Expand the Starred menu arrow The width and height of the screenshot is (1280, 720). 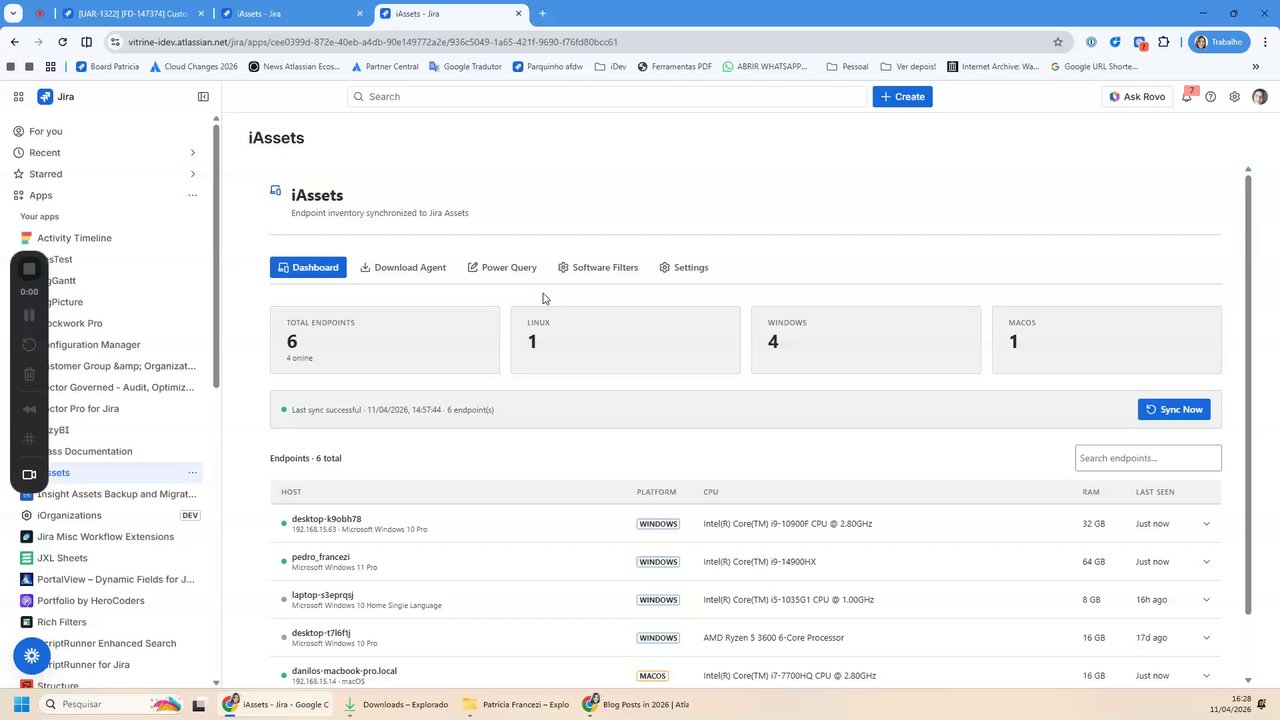pos(193,174)
